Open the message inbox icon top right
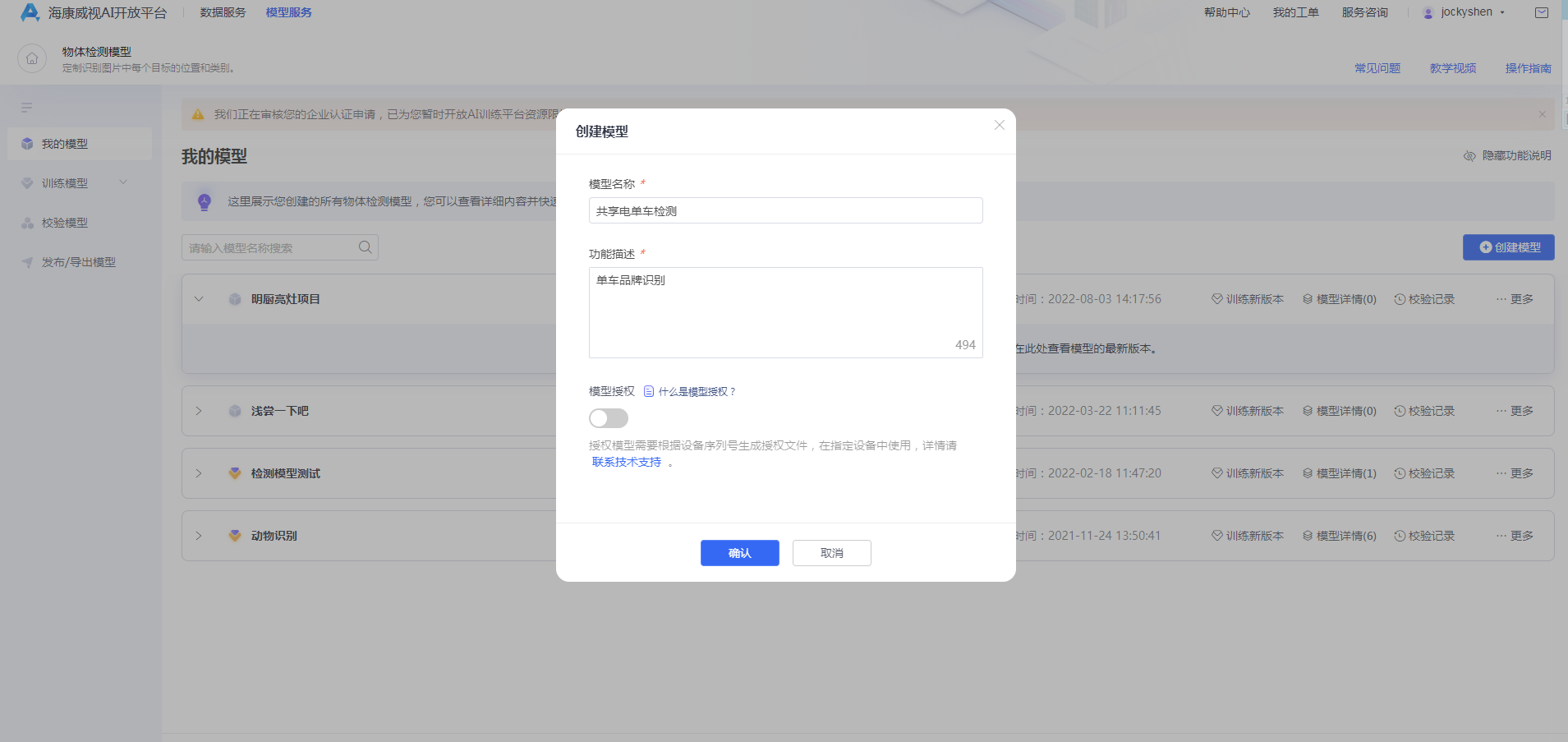This screenshot has height=742, width=1568. point(1543,12)
